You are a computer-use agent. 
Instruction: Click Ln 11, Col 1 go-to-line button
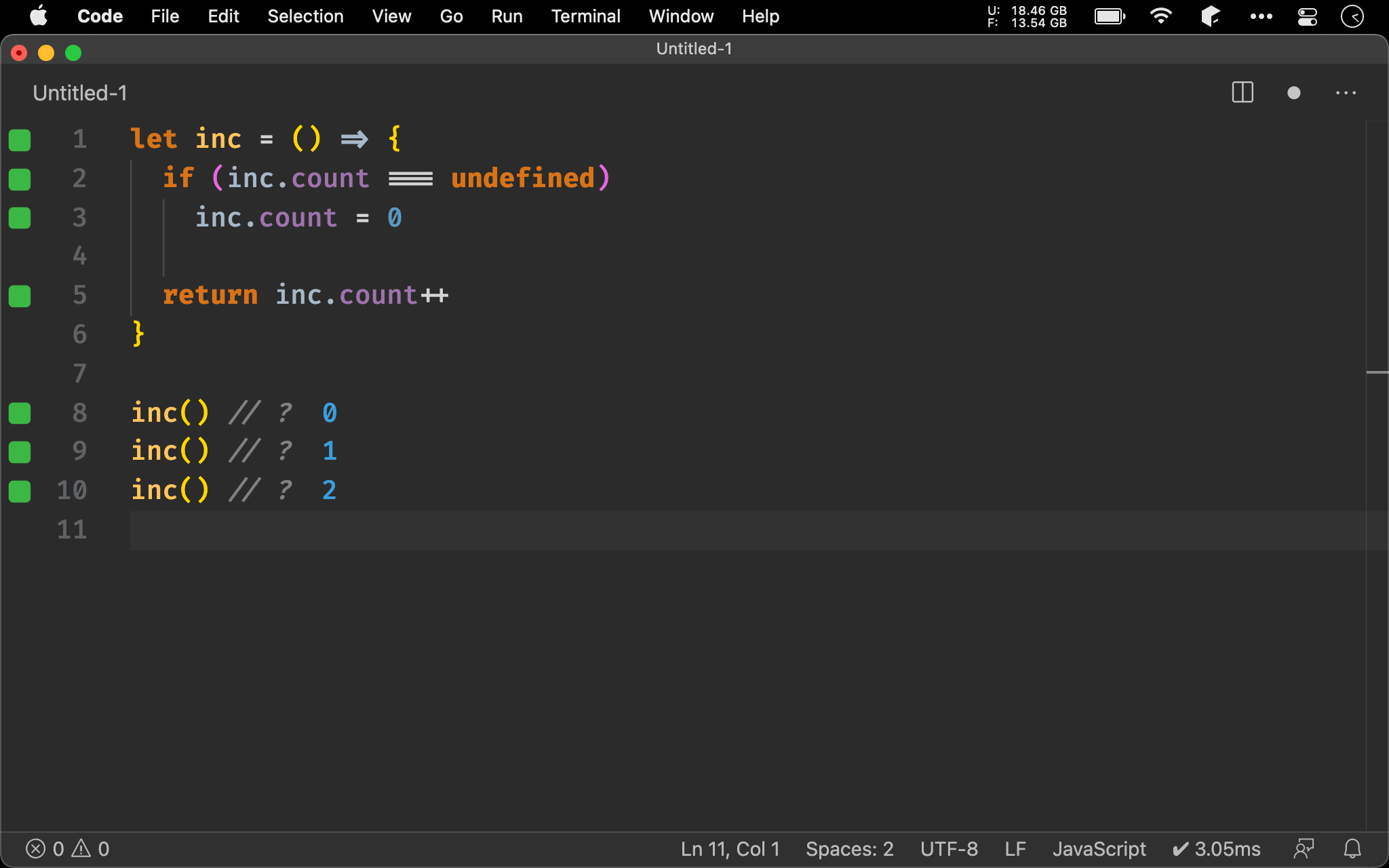730,848
